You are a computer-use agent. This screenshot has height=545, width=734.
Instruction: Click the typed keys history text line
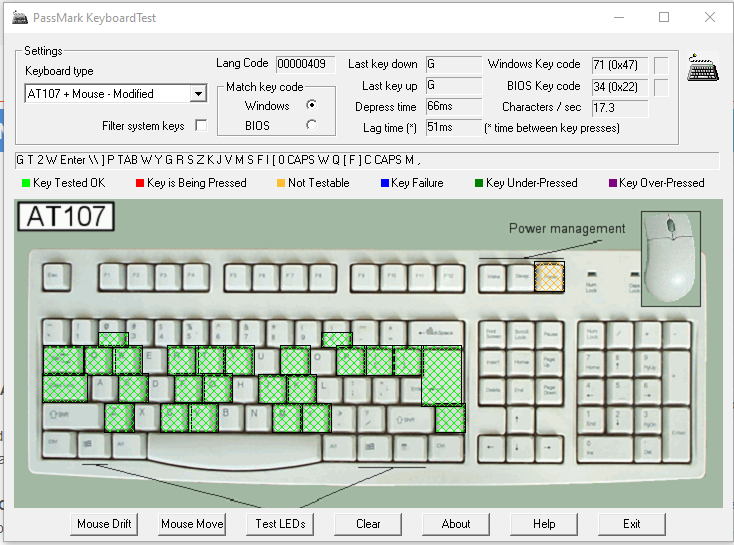pos(367,160)
